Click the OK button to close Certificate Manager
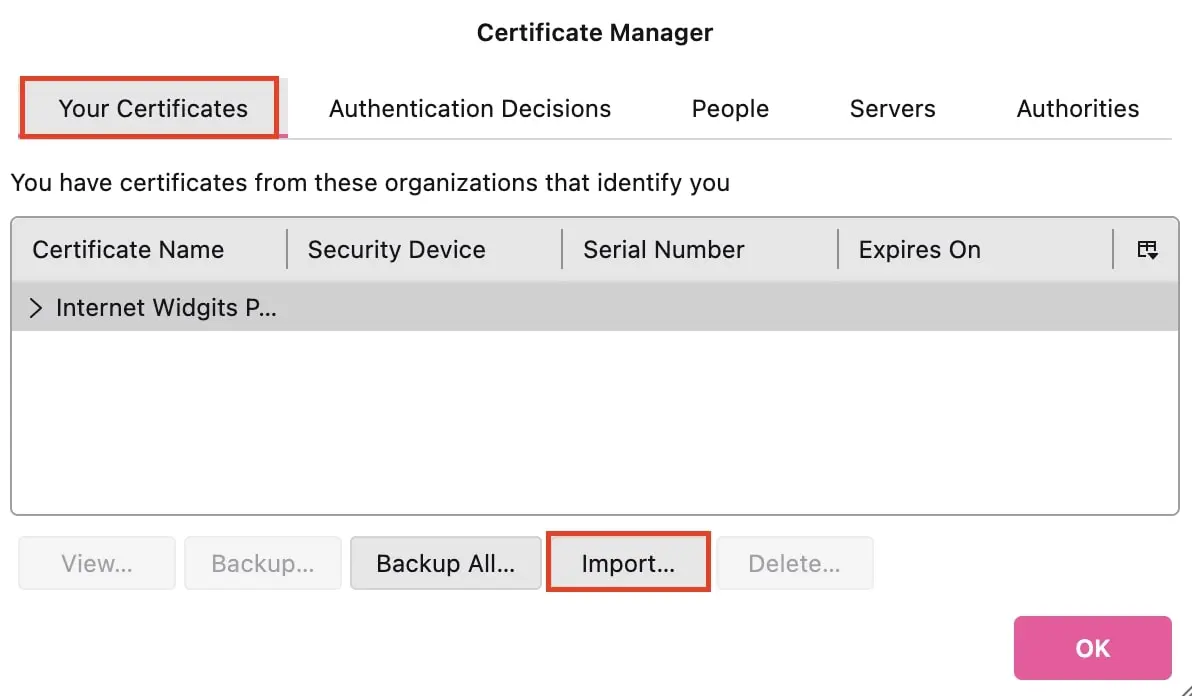1192x696 pixels. tap(1092, 648)
